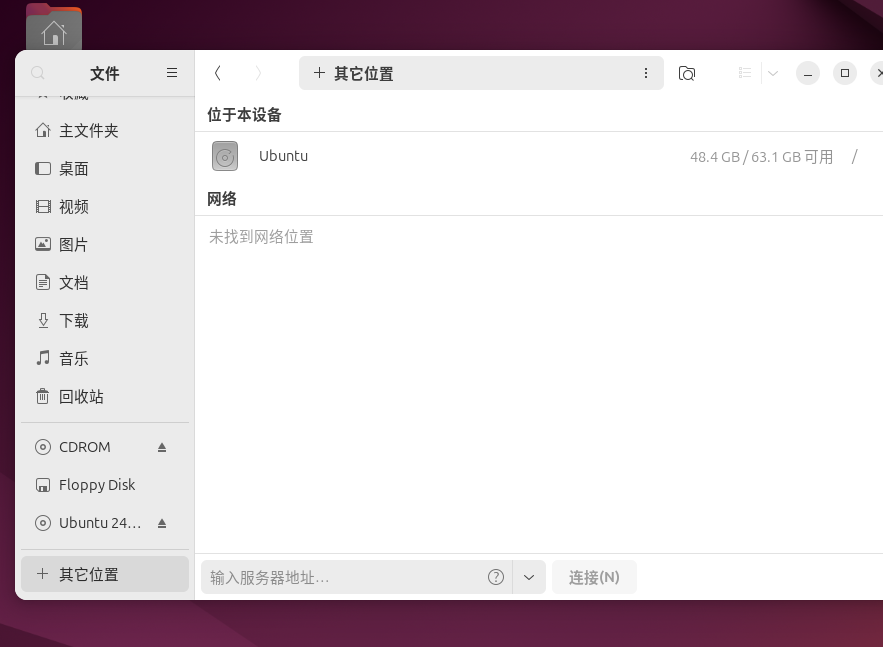This screenshot has height=647, width=883.
Task: Eject the Ubuntu 24… disc
Action: point(162,523)
